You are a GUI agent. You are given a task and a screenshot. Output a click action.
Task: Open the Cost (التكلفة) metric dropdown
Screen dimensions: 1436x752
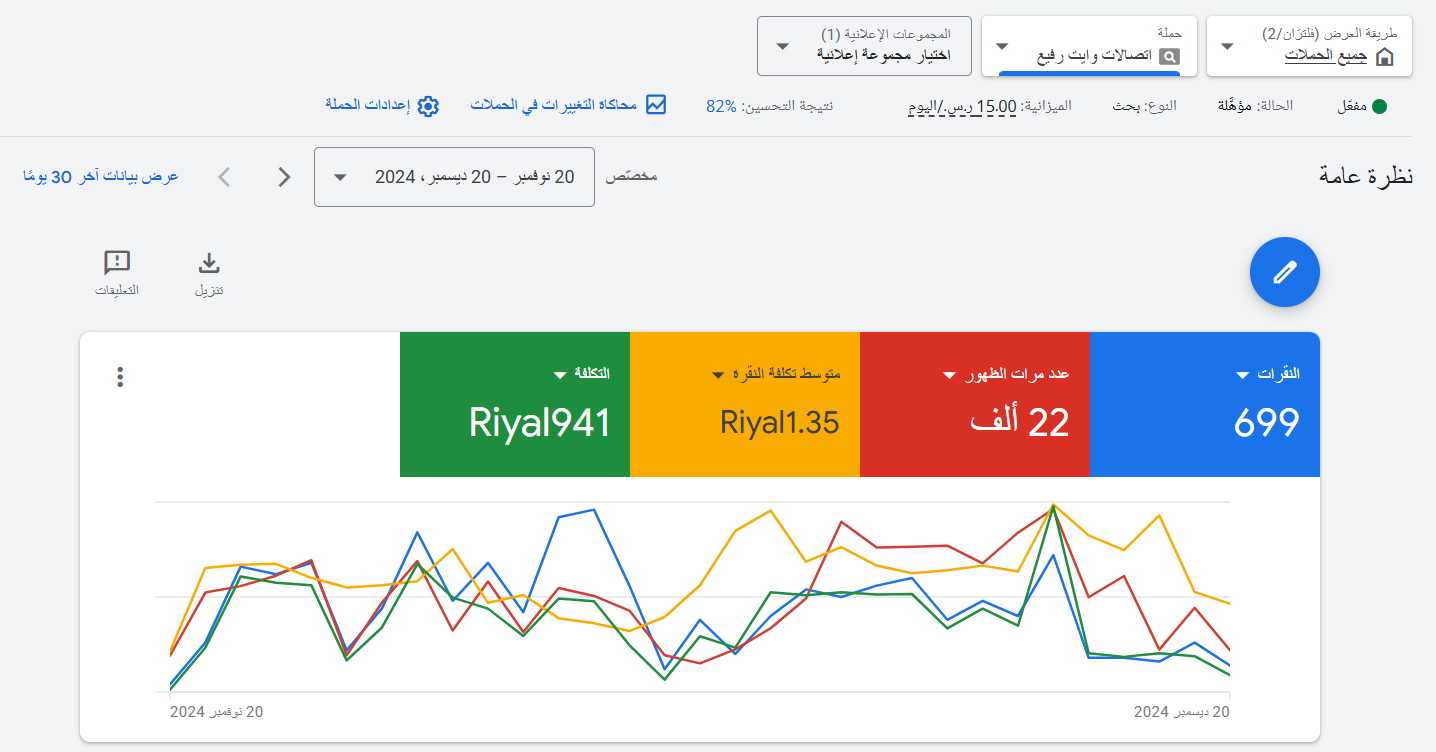pos(581,374)
